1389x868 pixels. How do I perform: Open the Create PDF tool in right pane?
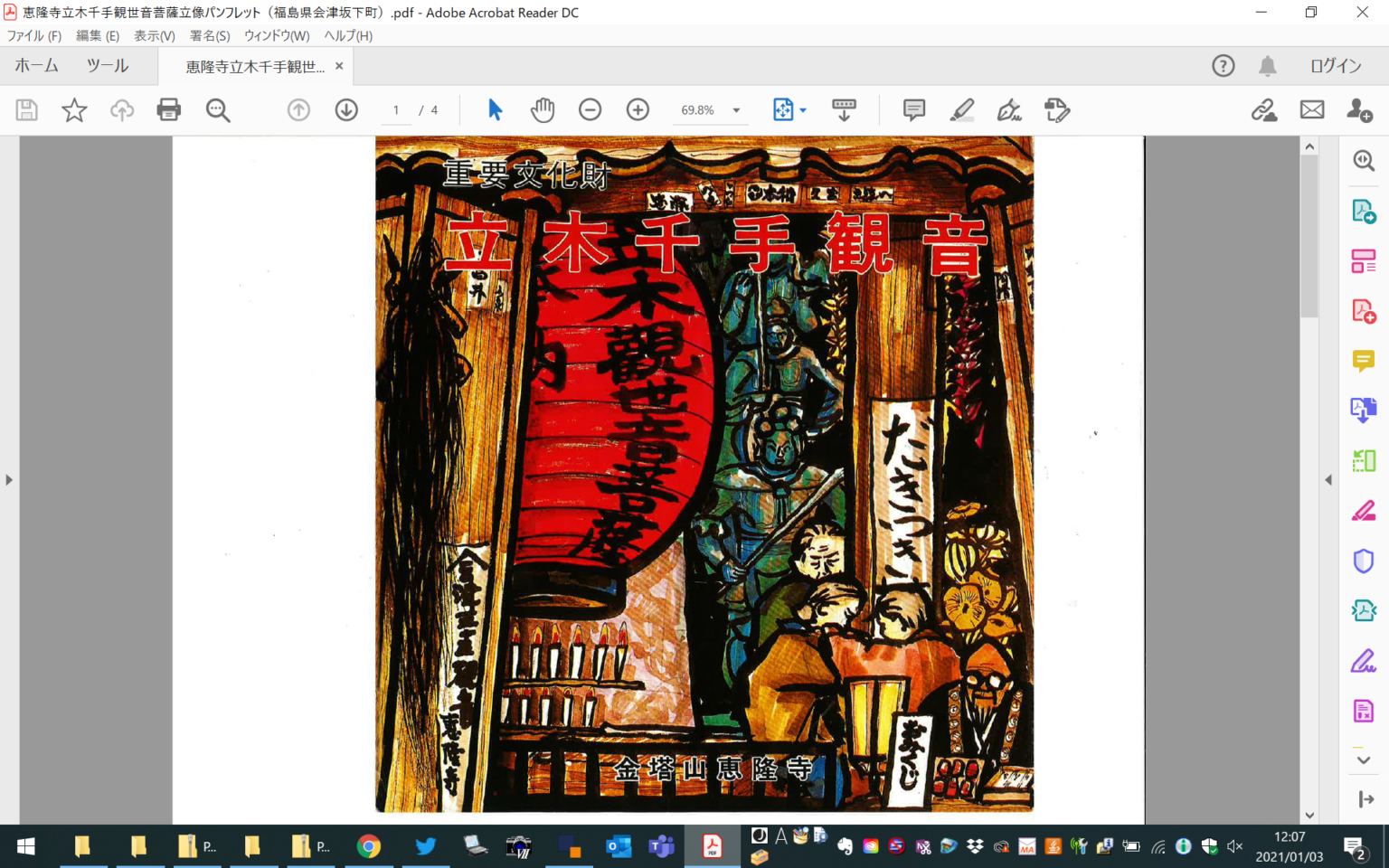pos(1364,311)
